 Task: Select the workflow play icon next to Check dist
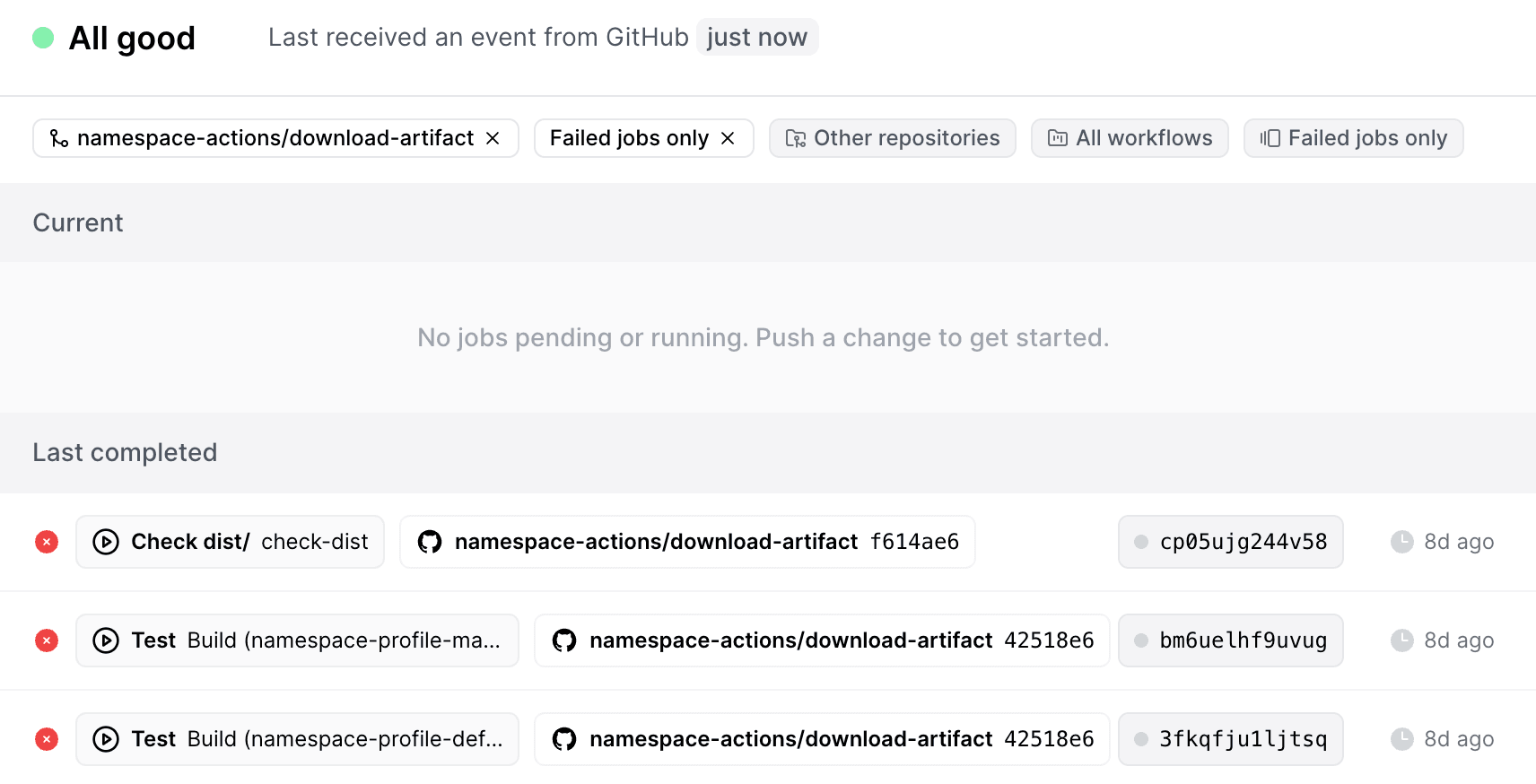[106, 542]
